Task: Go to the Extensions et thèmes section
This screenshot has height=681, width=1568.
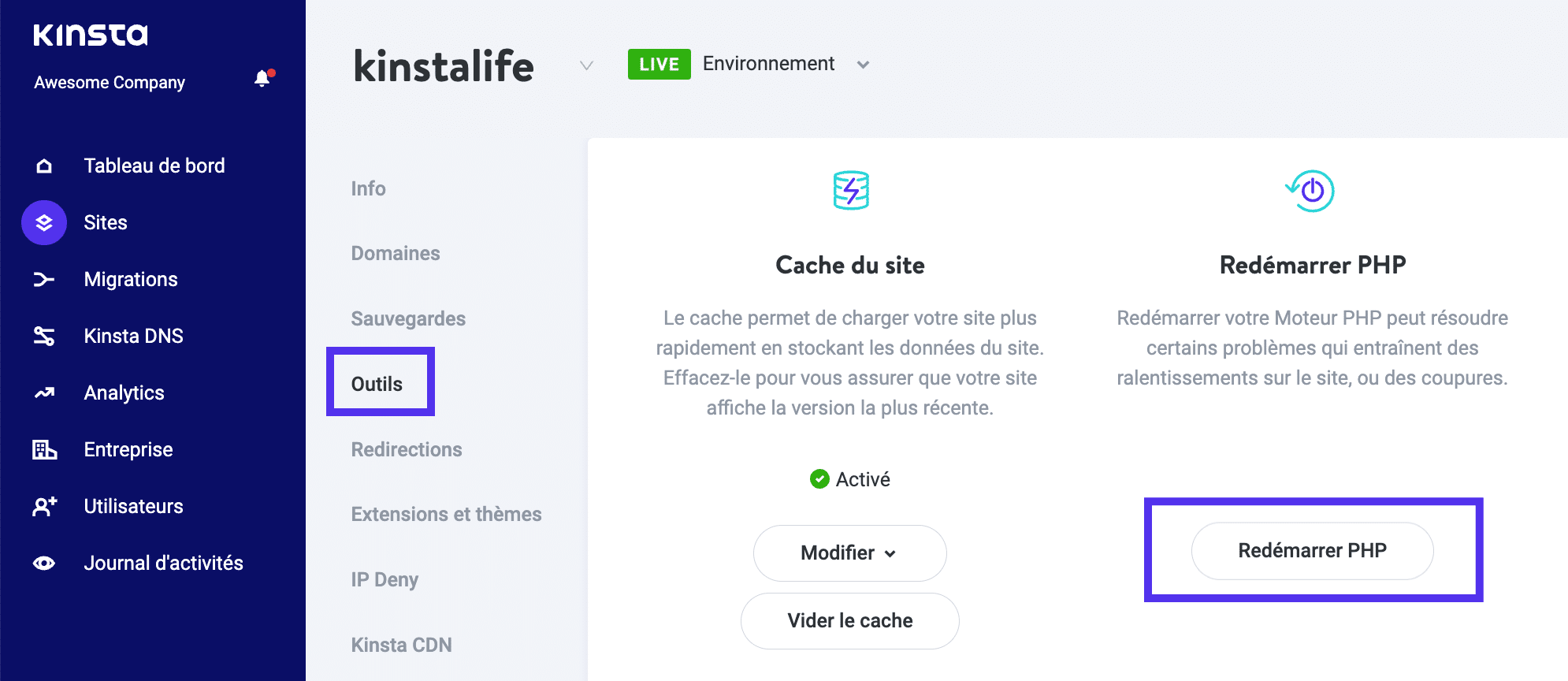Action: click(446, 514)
